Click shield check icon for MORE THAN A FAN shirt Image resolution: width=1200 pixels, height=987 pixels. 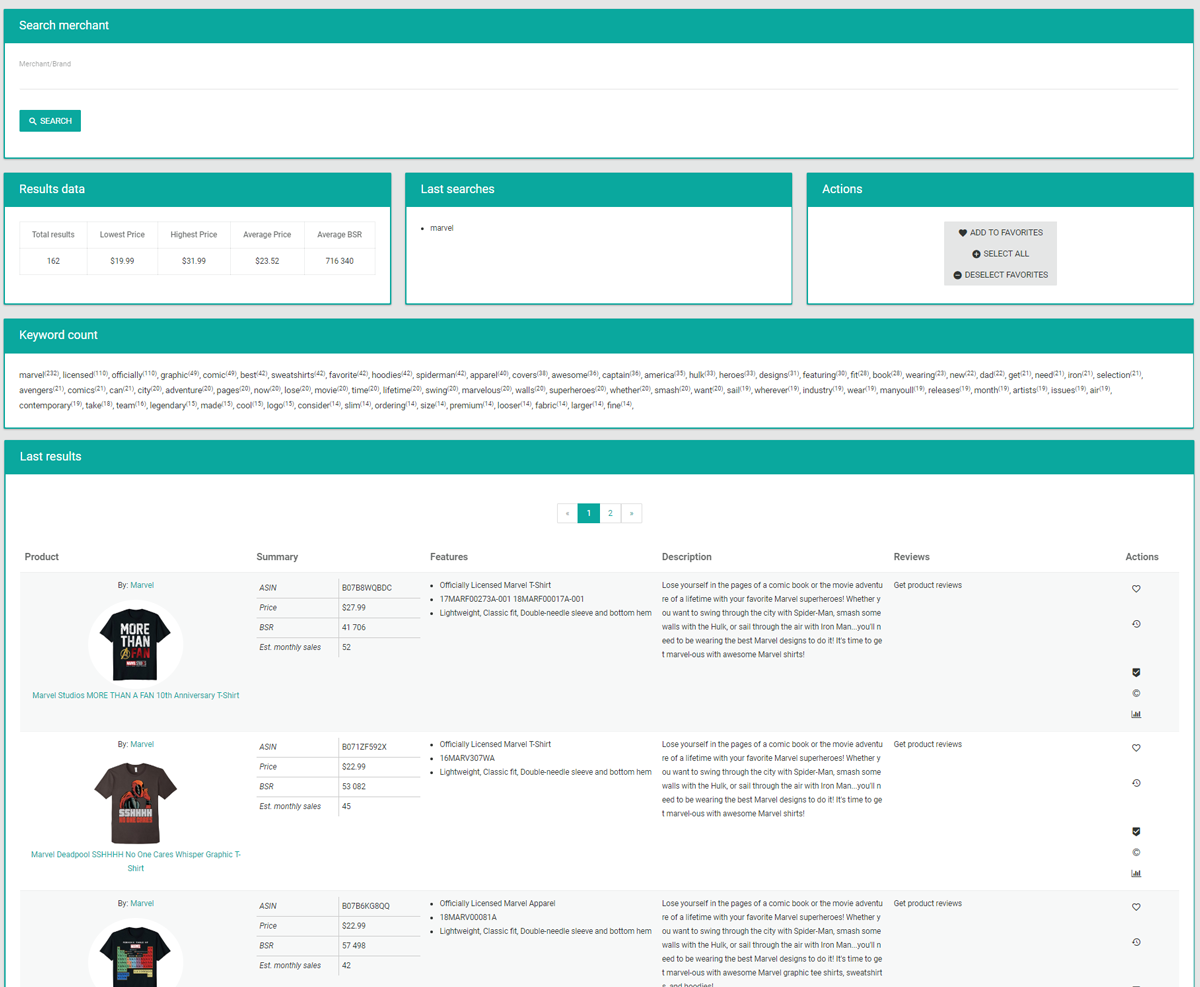1136,672
